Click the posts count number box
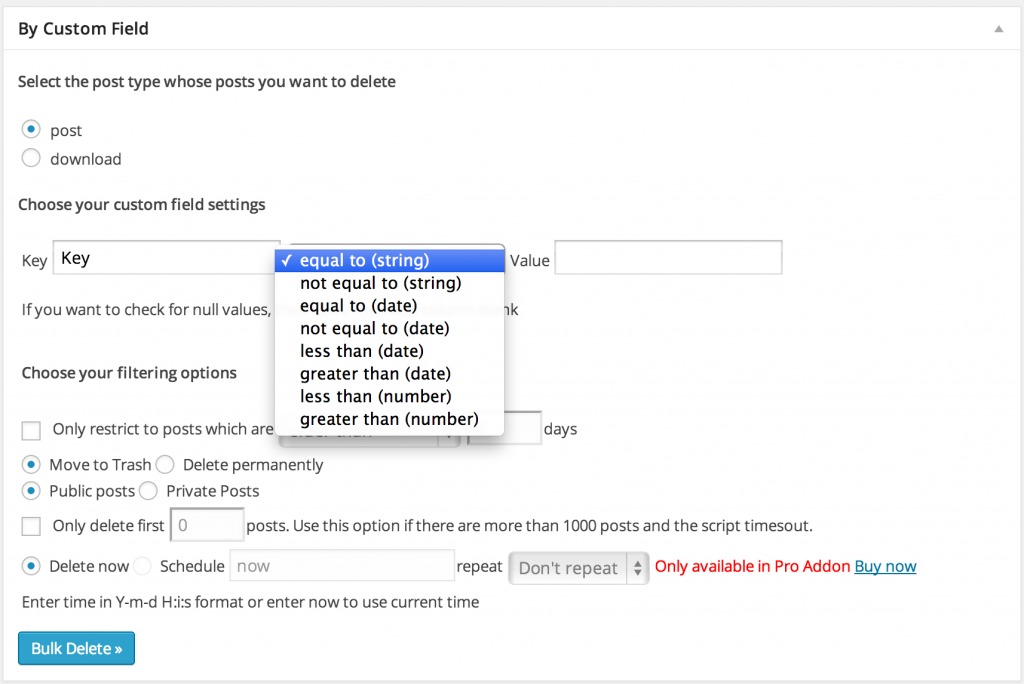 coord(206,524)
